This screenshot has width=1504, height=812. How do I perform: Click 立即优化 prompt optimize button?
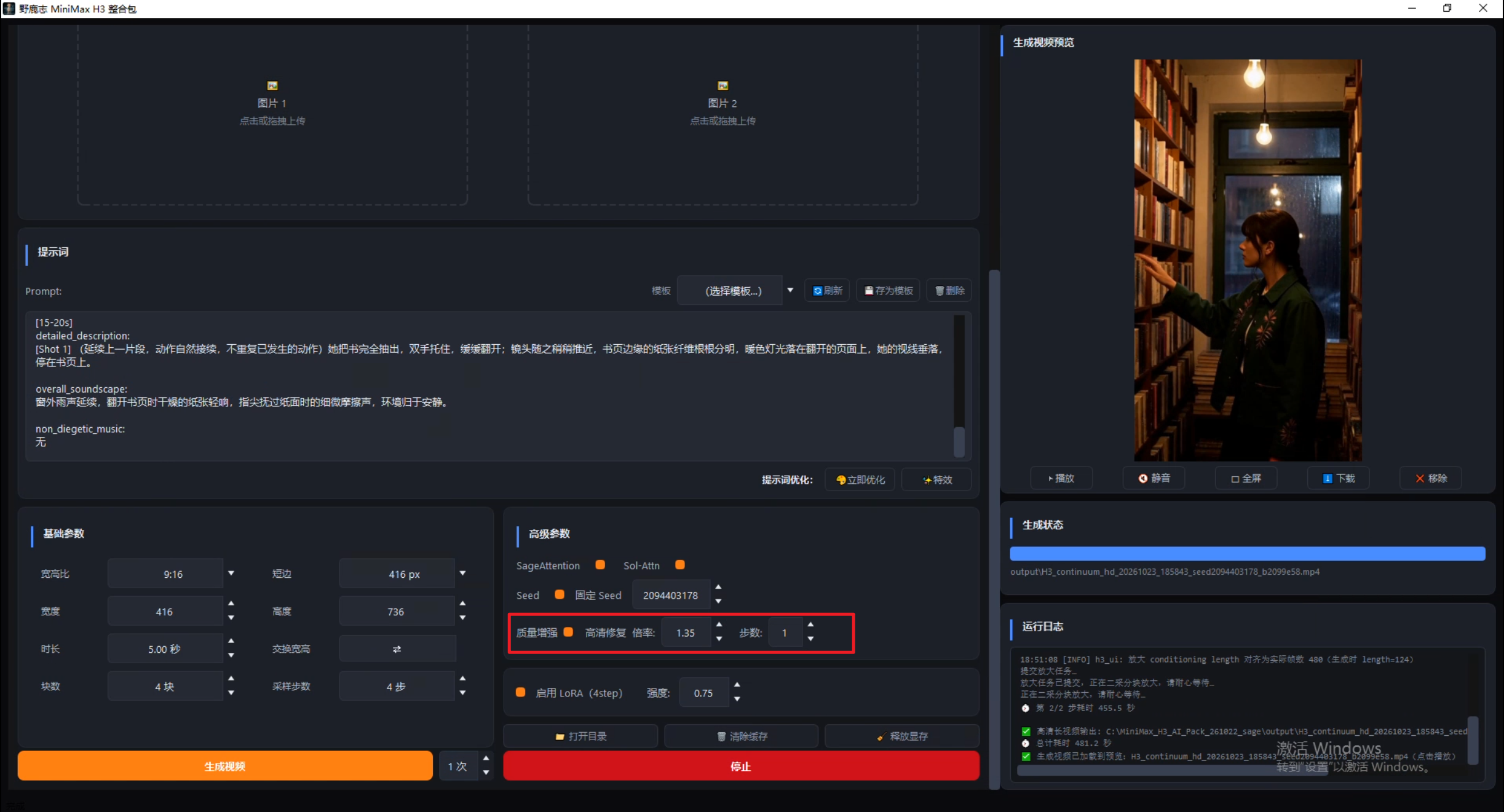[860, 479]
